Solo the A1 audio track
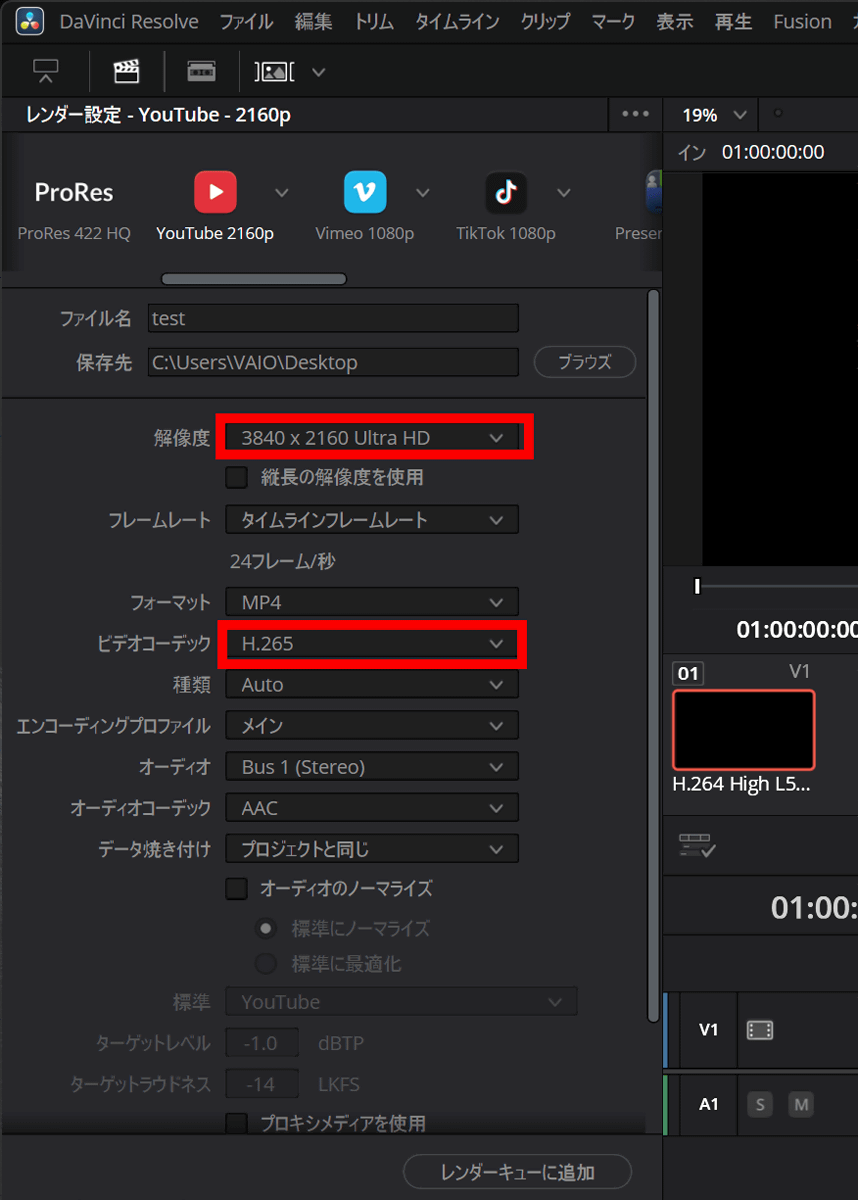The width and height of the screenshot is (858, 1200). pyautogui.click(x=760, y=1104)
